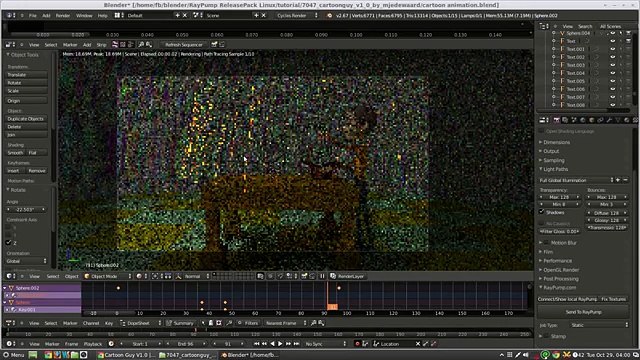
Task: Click the Chrome icon in the system tray
Action: pos(556,355)
